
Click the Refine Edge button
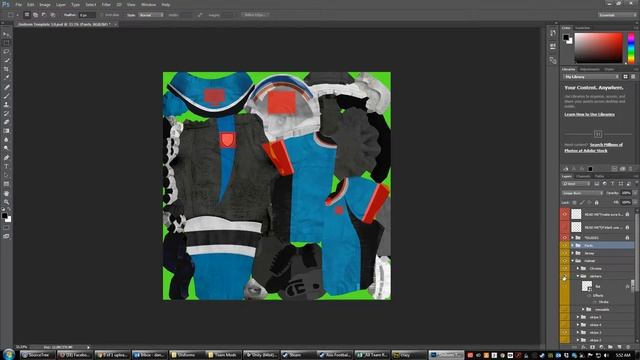click(x=255, y=15)
